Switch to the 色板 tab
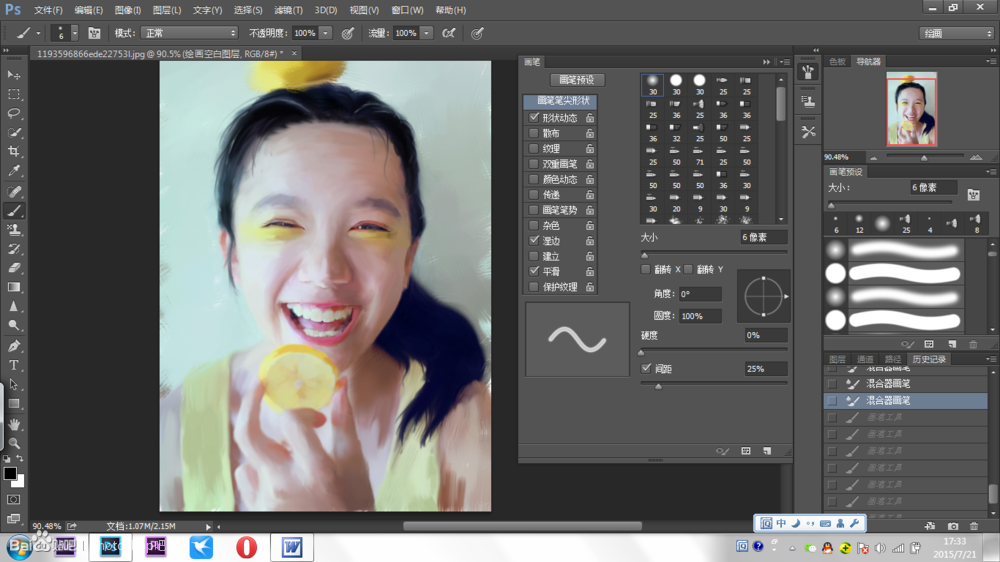 pos(837,62)
